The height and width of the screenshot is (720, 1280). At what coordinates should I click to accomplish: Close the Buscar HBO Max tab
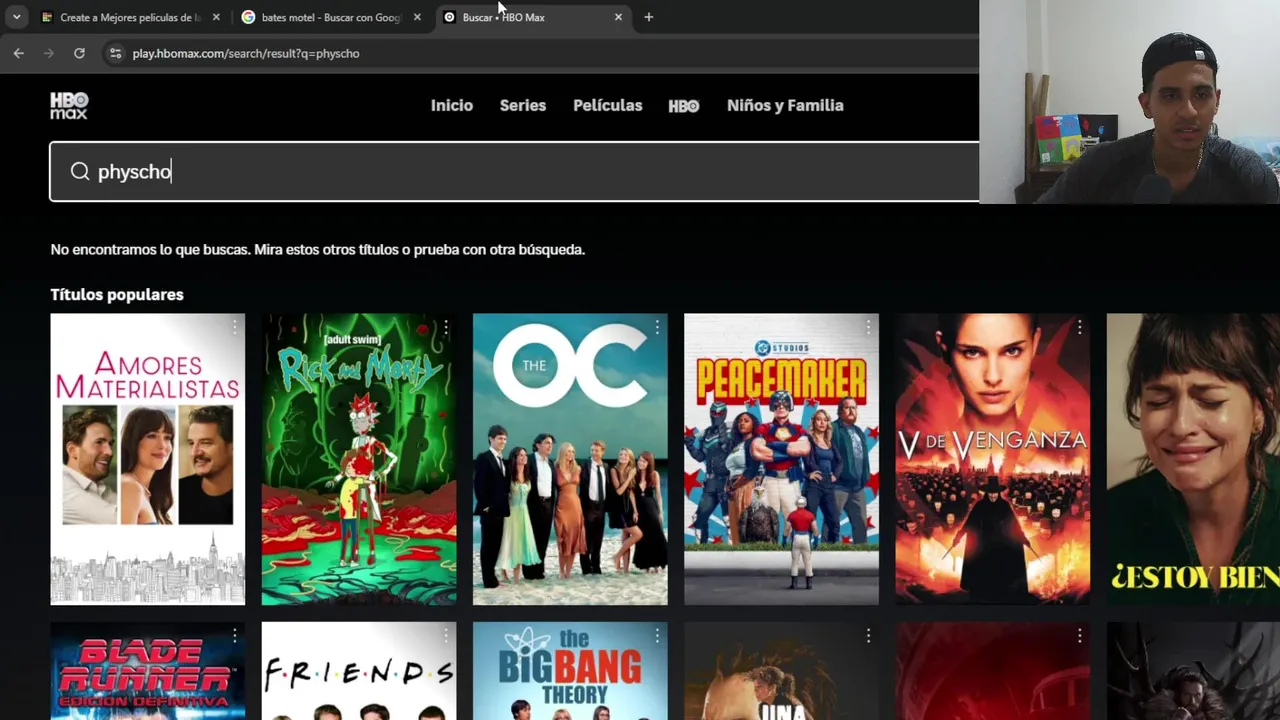[x=618, y=17]
